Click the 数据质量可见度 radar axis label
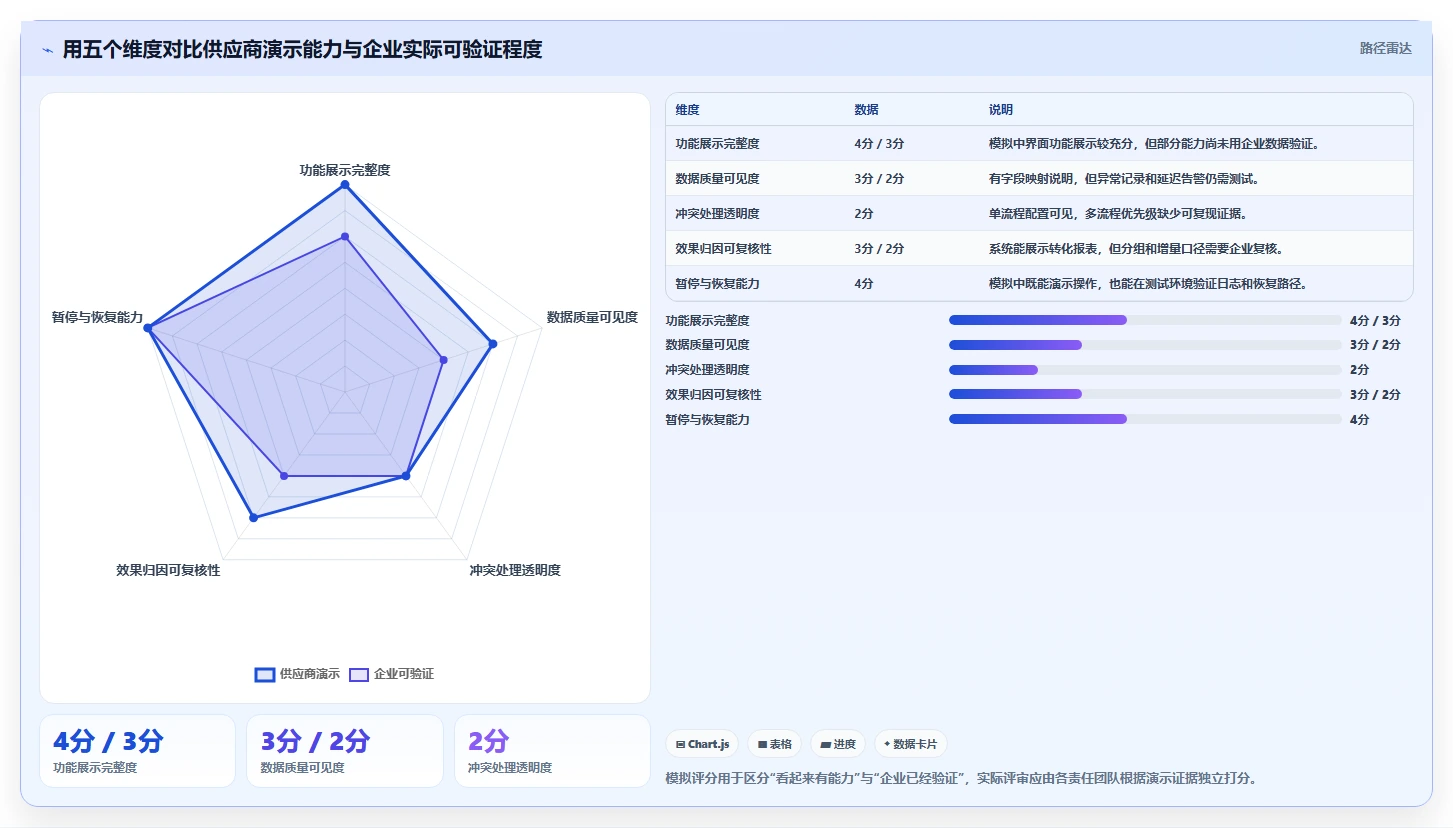Image resolution: width=1453 pixels, height=828 pixels. 592,317
